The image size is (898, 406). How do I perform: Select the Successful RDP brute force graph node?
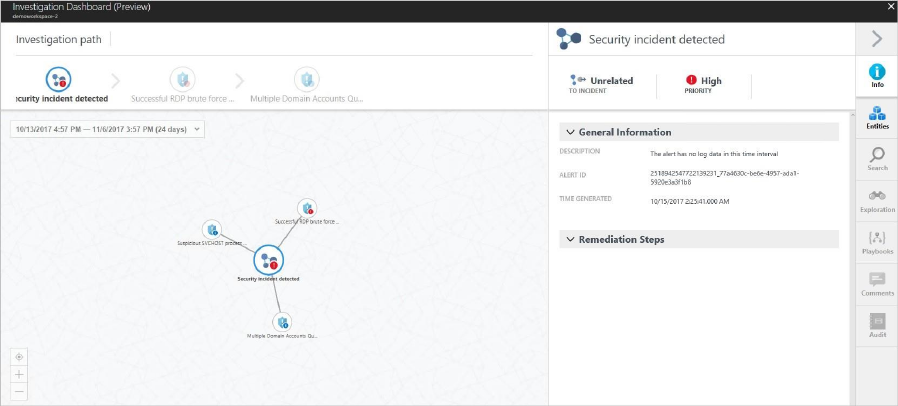coord(307,208)
